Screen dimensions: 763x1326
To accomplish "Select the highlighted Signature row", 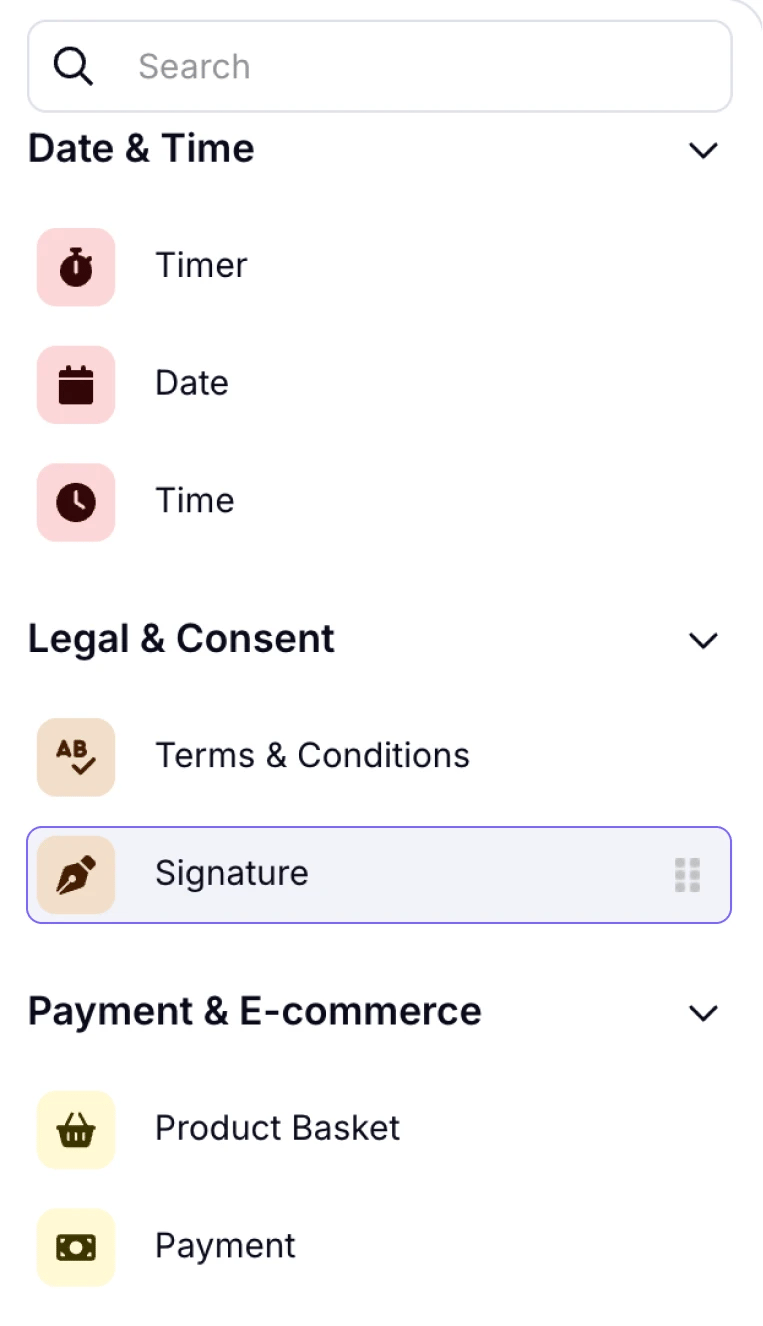I will (380, 874).
